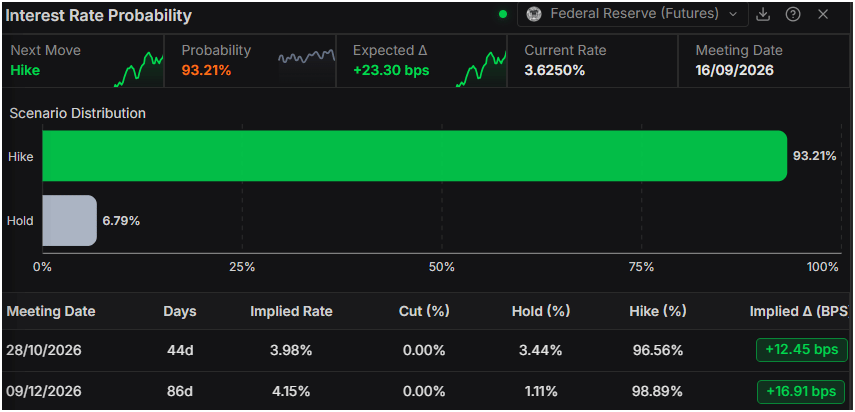Select the 09/12/2026 meeting row
The image size is (855, 412).
point(428,391)
